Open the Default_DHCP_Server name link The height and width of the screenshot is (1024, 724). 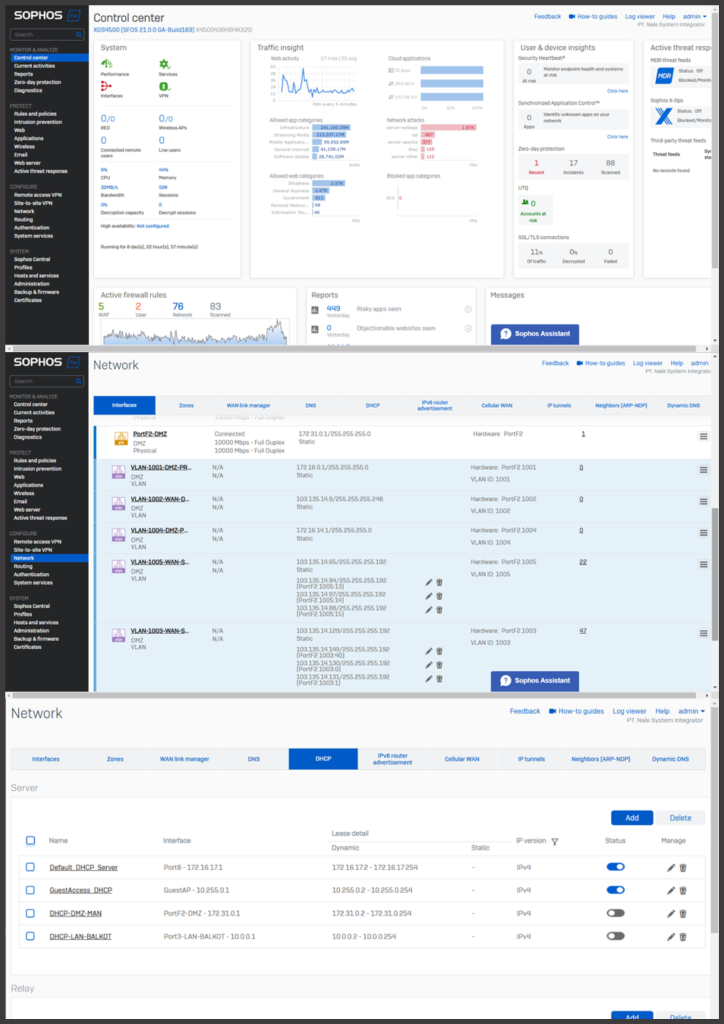pos(84,867)
